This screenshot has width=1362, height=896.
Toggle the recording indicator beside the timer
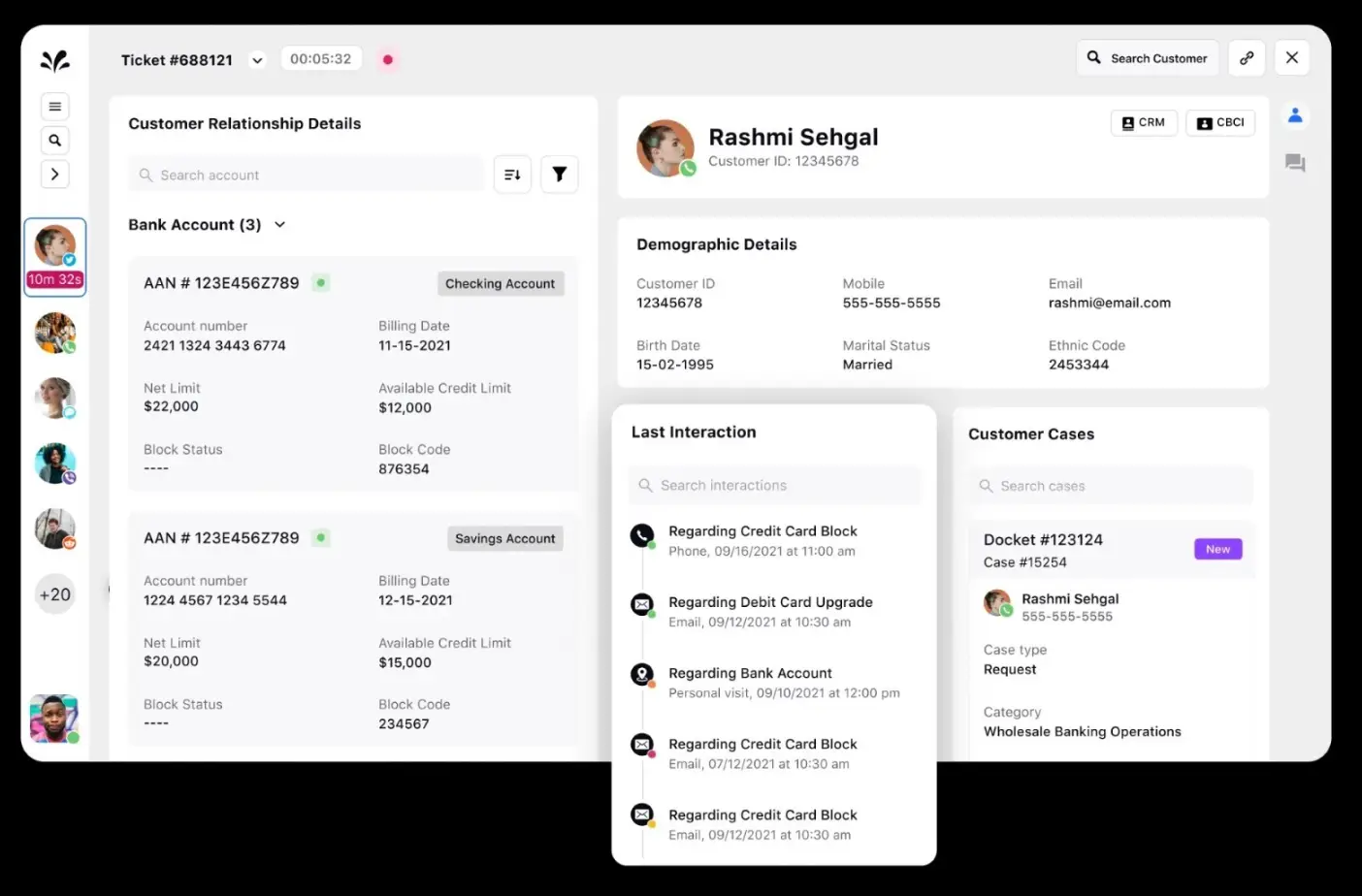pyautogui.click(x=387, y=59)
